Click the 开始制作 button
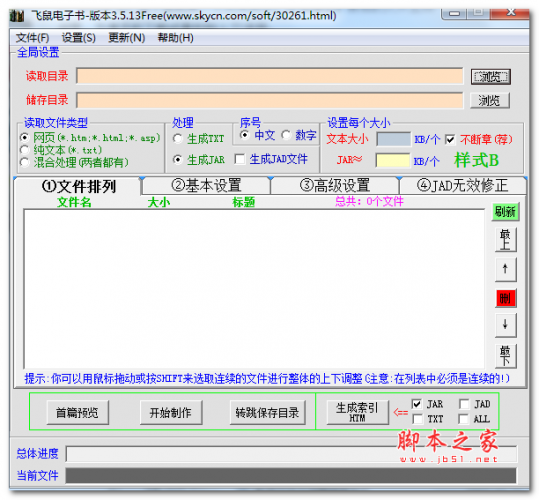The image size is (539, 500). click(x=171, y=412)
